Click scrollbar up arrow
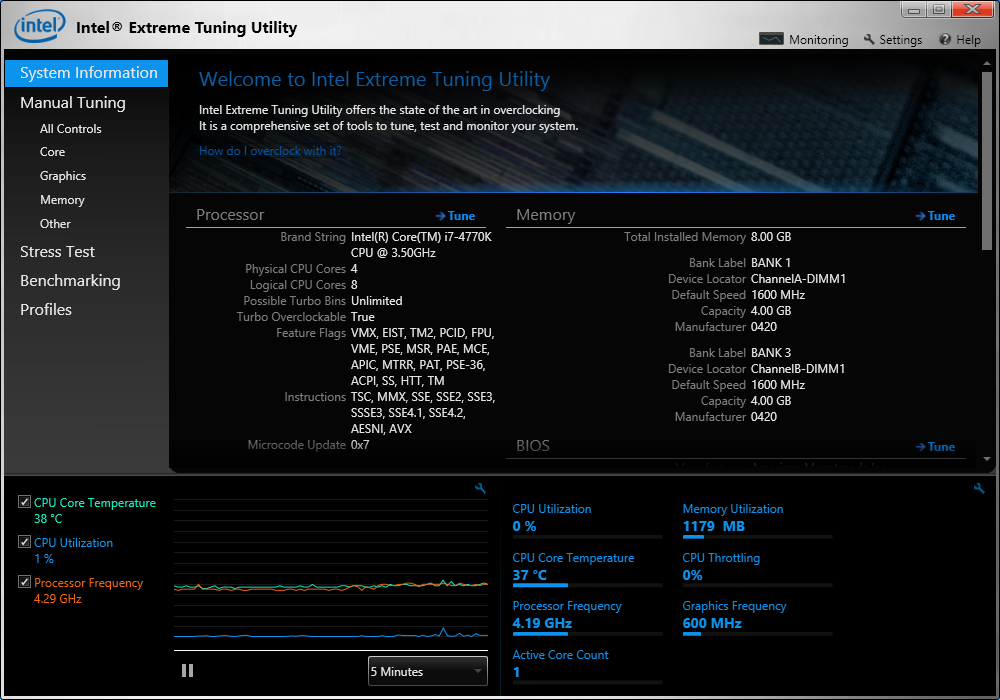This screenshot has height=700, width=1000. 987,64
